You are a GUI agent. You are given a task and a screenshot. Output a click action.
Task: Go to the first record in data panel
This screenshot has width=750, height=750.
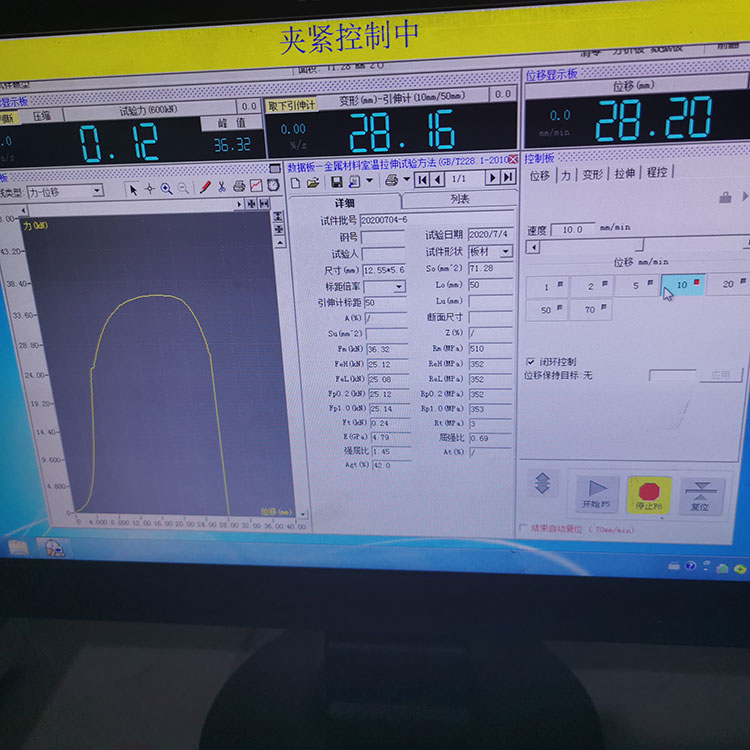[x=422, y=179]
